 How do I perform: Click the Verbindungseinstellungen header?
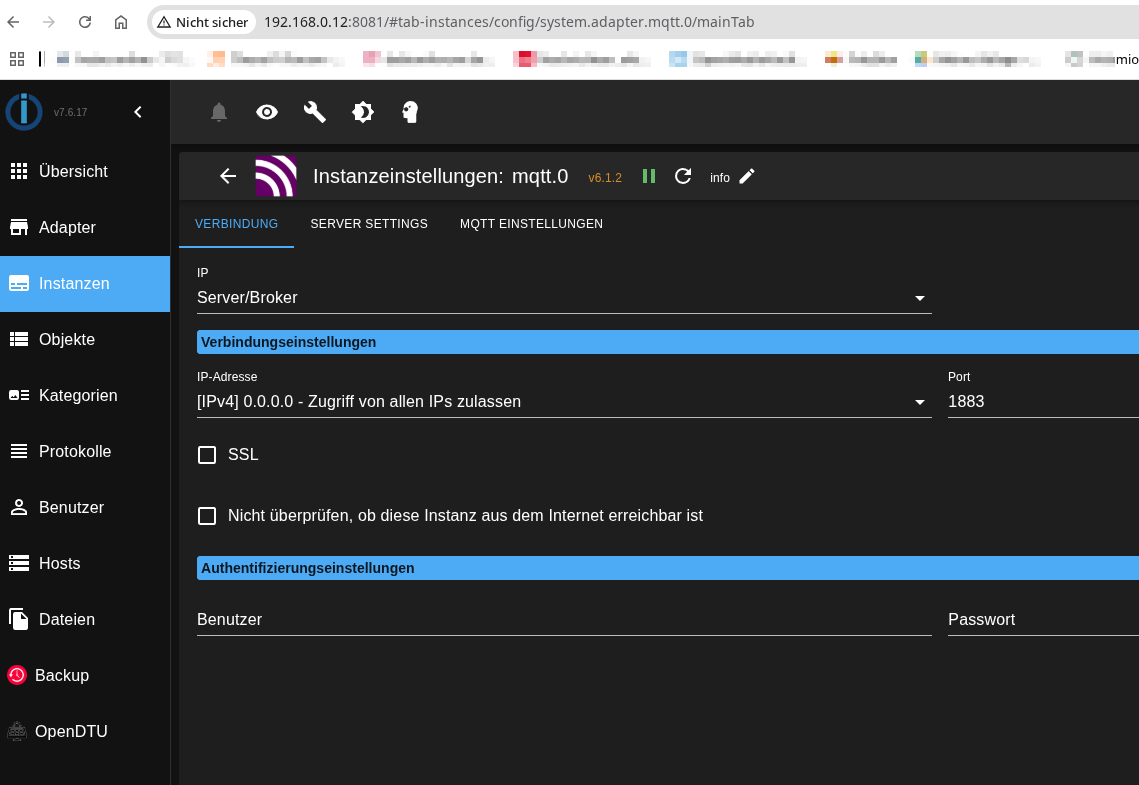pos(668,342)
